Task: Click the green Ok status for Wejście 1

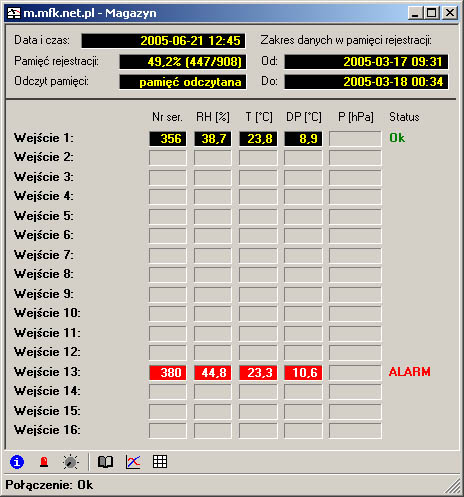Action: coord(397,138)
